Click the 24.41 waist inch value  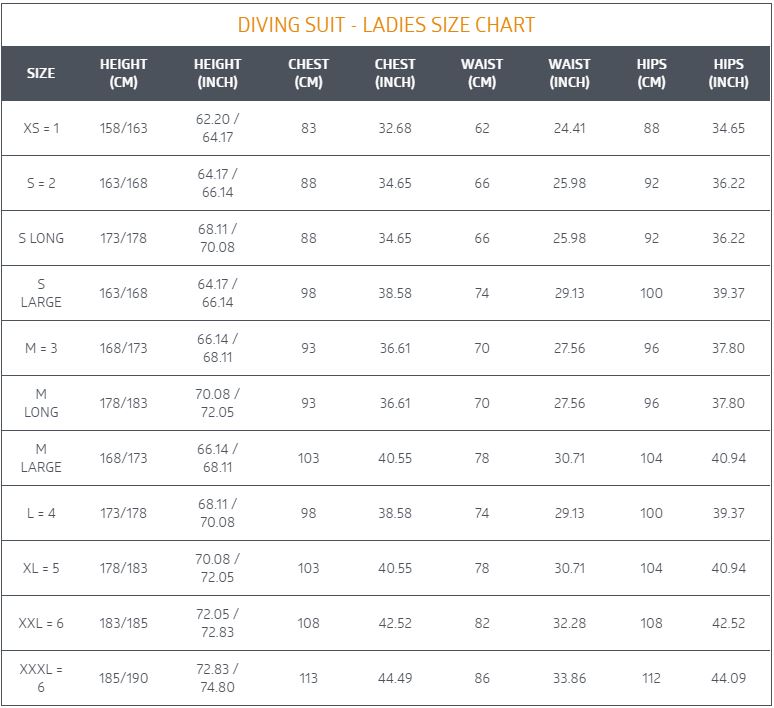(x=569, y=128)
